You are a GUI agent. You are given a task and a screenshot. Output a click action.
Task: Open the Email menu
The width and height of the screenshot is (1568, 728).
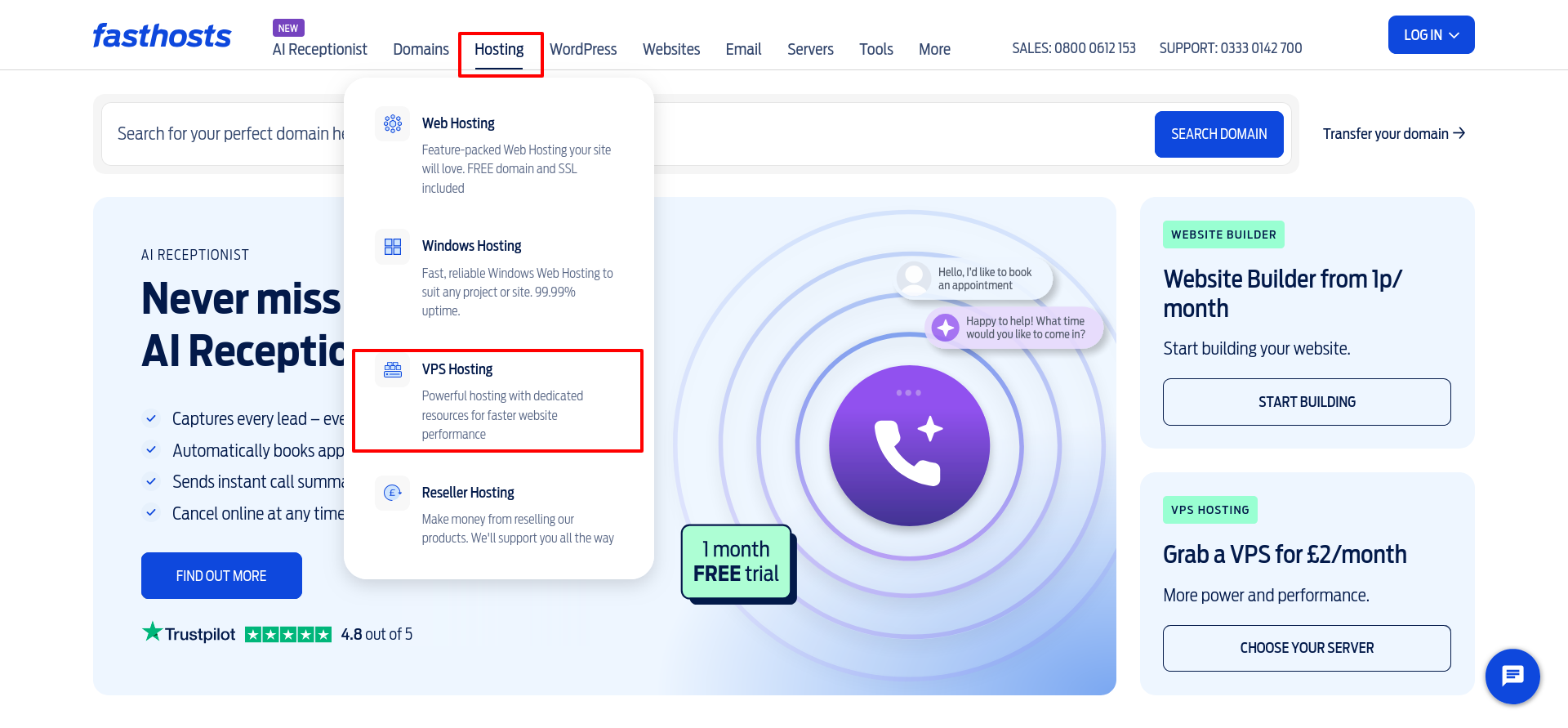tap(743, 49)
